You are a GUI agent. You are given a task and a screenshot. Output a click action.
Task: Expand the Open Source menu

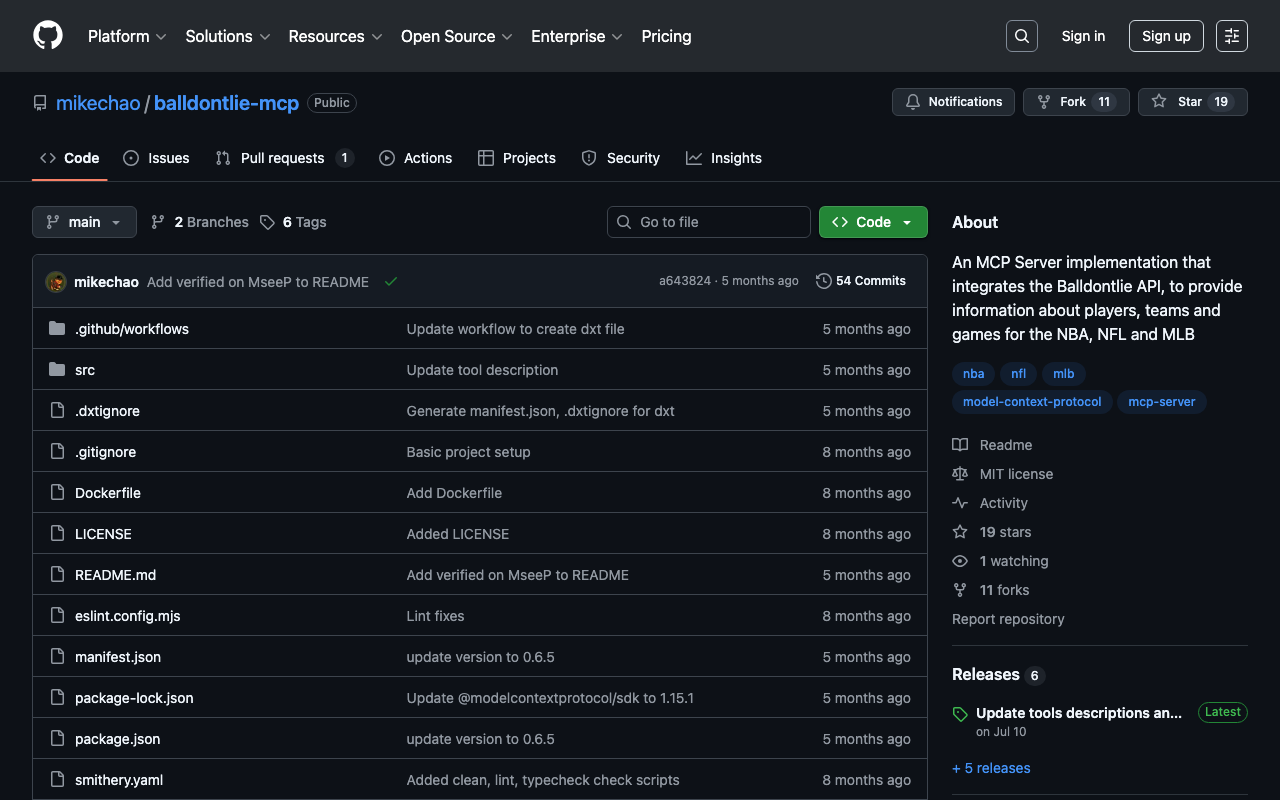(456, 36)
